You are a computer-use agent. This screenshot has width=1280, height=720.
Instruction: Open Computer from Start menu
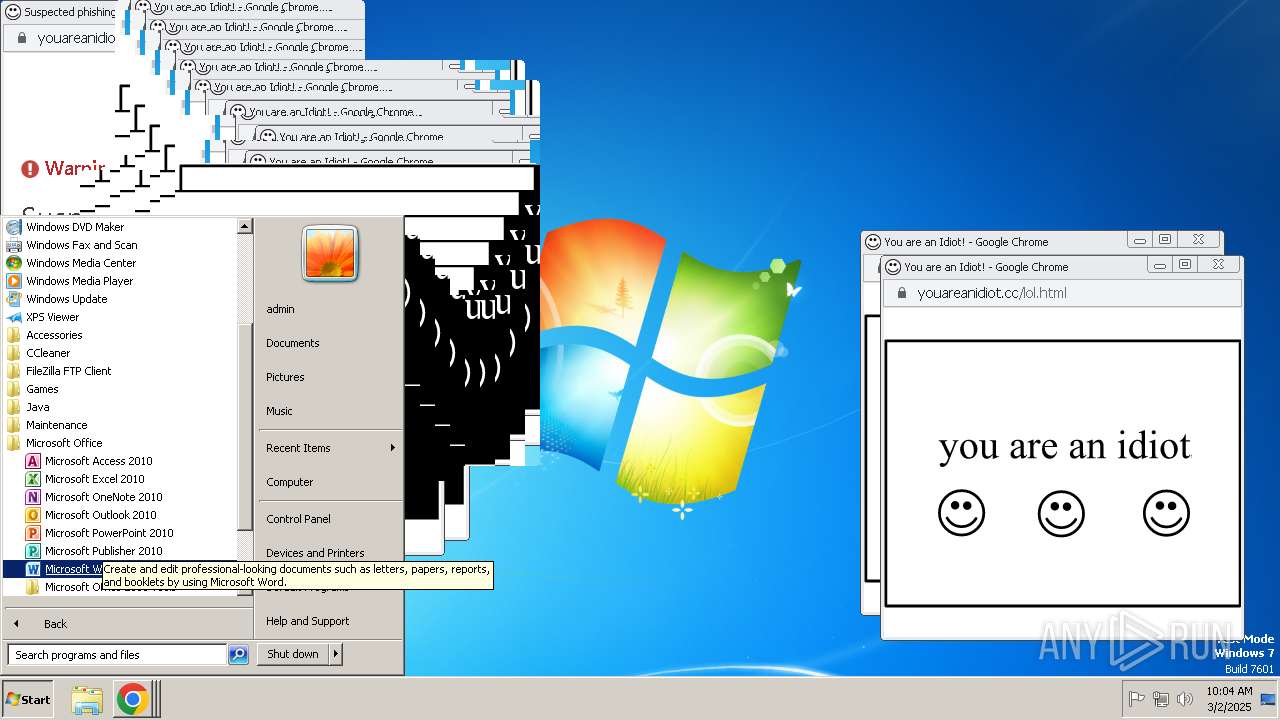[x=289, y=482]
